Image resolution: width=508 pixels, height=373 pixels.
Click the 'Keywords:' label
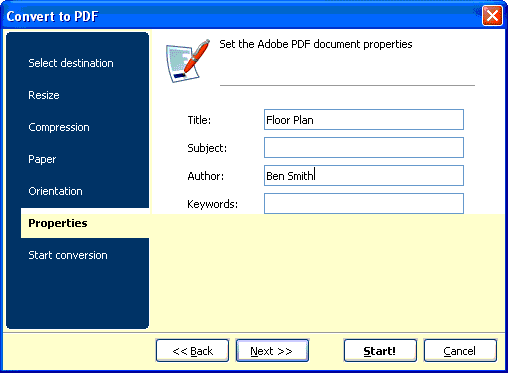click(213, 204)
